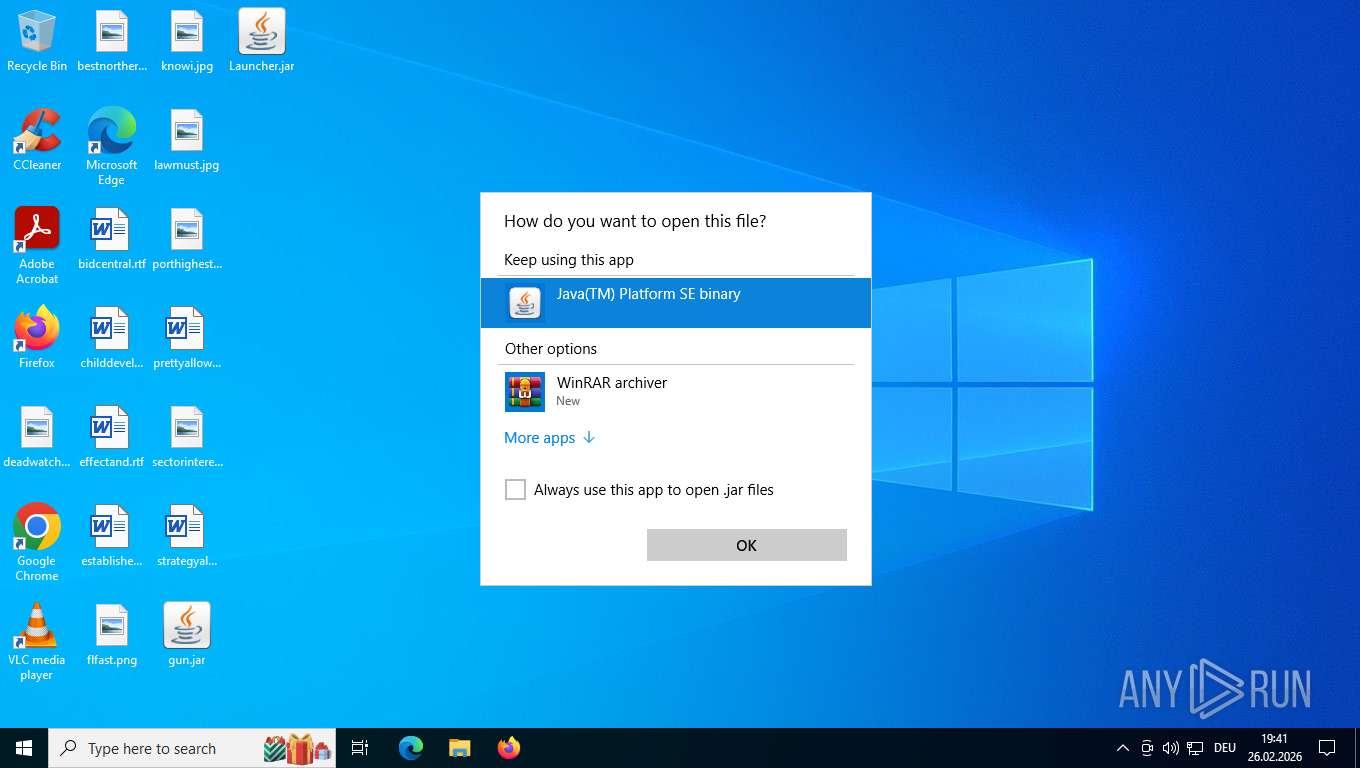Viewport: 1360px width, 768px height.
Task: Click the taskbar search box
Action: coord(192,748)
